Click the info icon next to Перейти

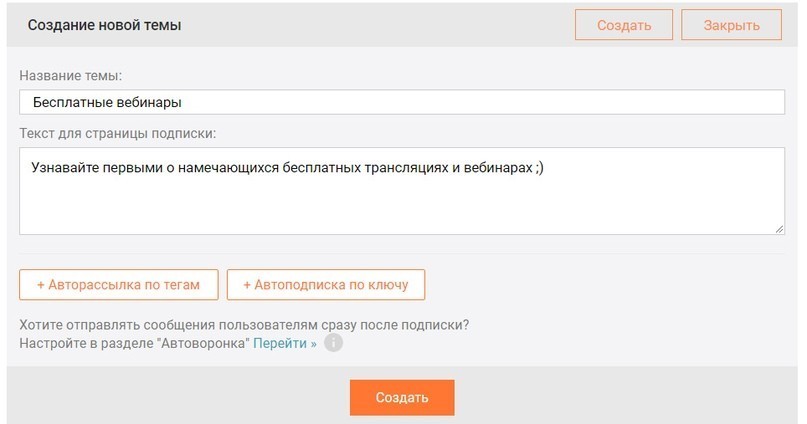point(333,343)
